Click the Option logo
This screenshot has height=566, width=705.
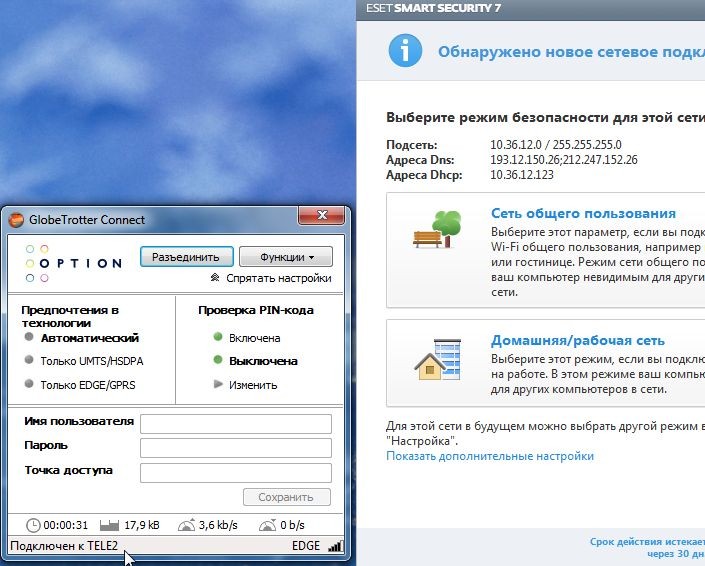point(73,262)
